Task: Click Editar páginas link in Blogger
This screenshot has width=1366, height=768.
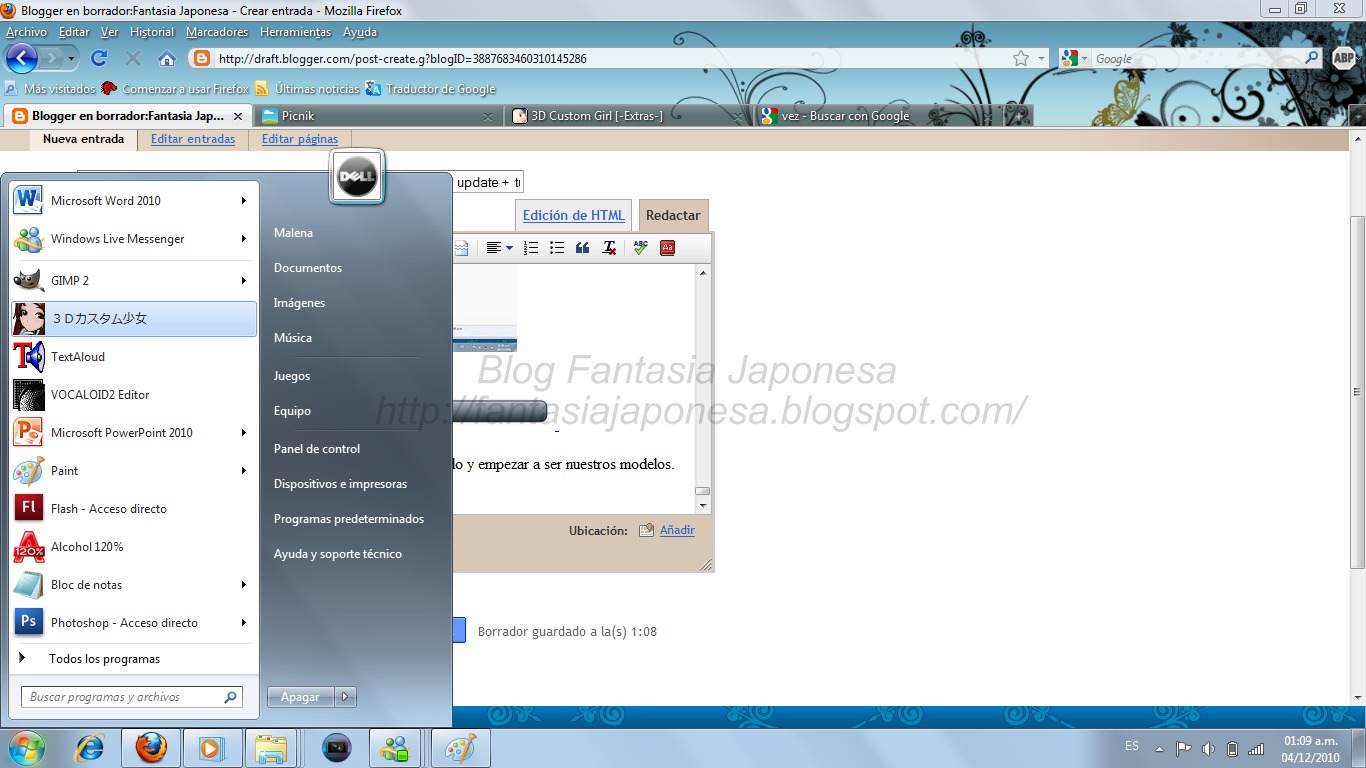Action: pyautogui.click(x=300, y=139)
